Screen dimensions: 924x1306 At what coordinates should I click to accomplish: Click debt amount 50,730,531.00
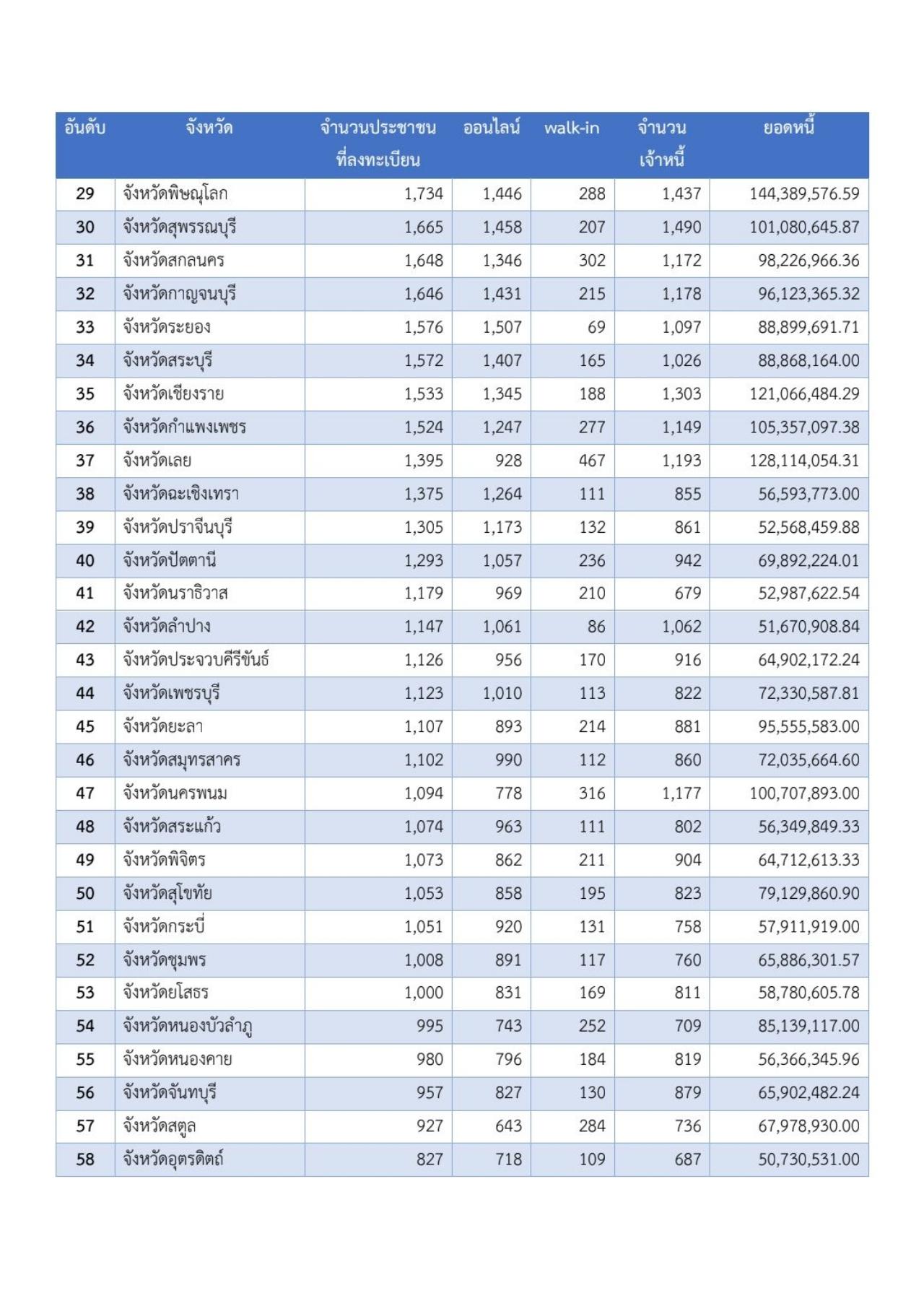tap(808, 1159)
